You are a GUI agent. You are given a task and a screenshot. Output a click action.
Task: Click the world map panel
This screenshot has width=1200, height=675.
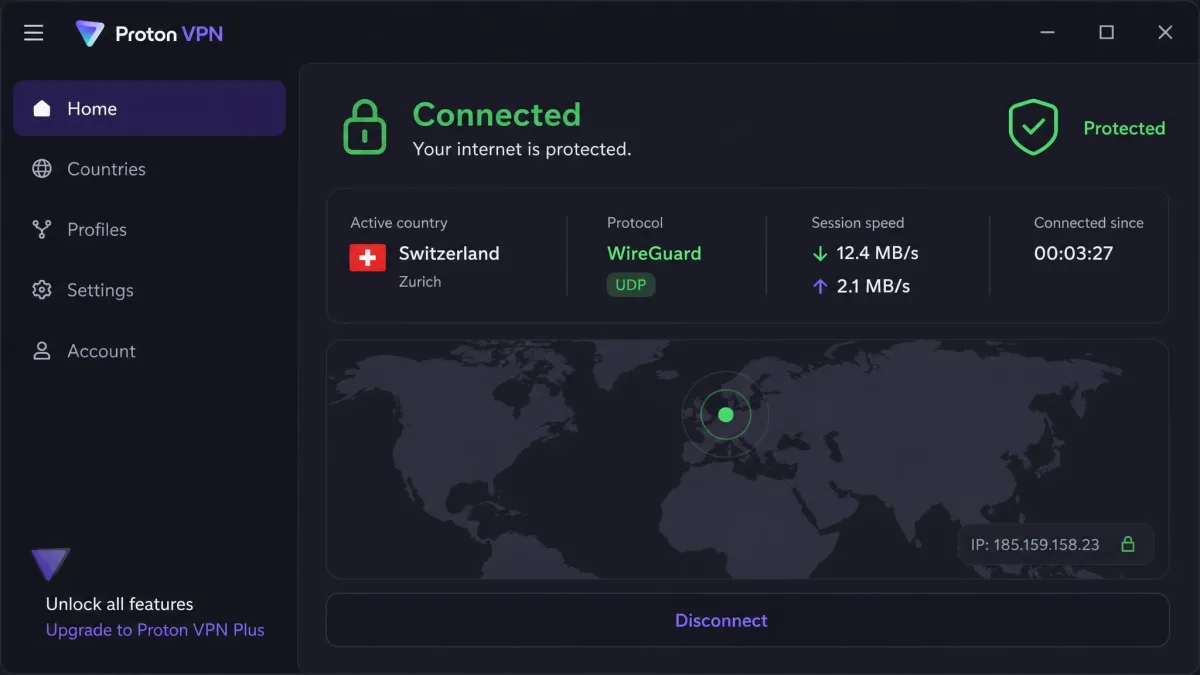[x=747, y=459]
